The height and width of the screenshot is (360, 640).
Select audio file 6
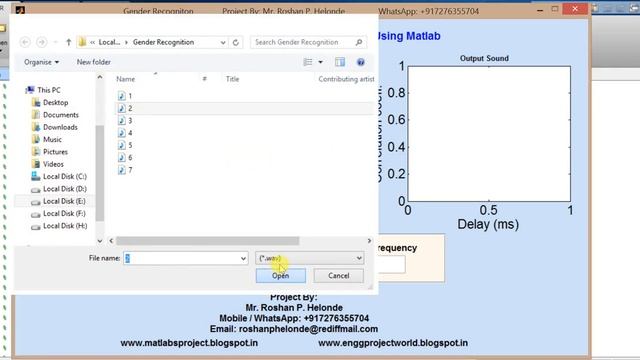[x=125, y=158]
